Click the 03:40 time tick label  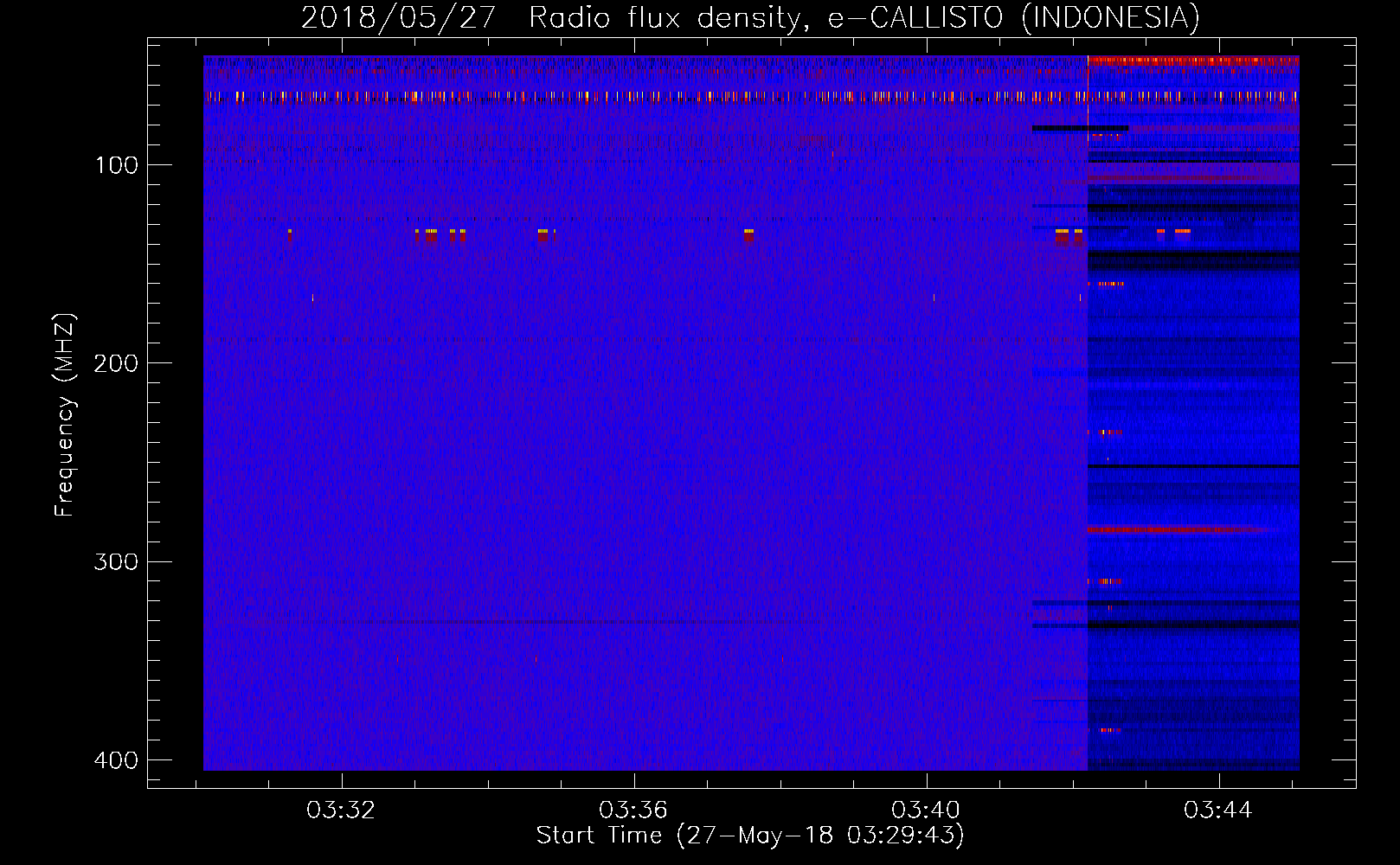click(x=926, y=810)
